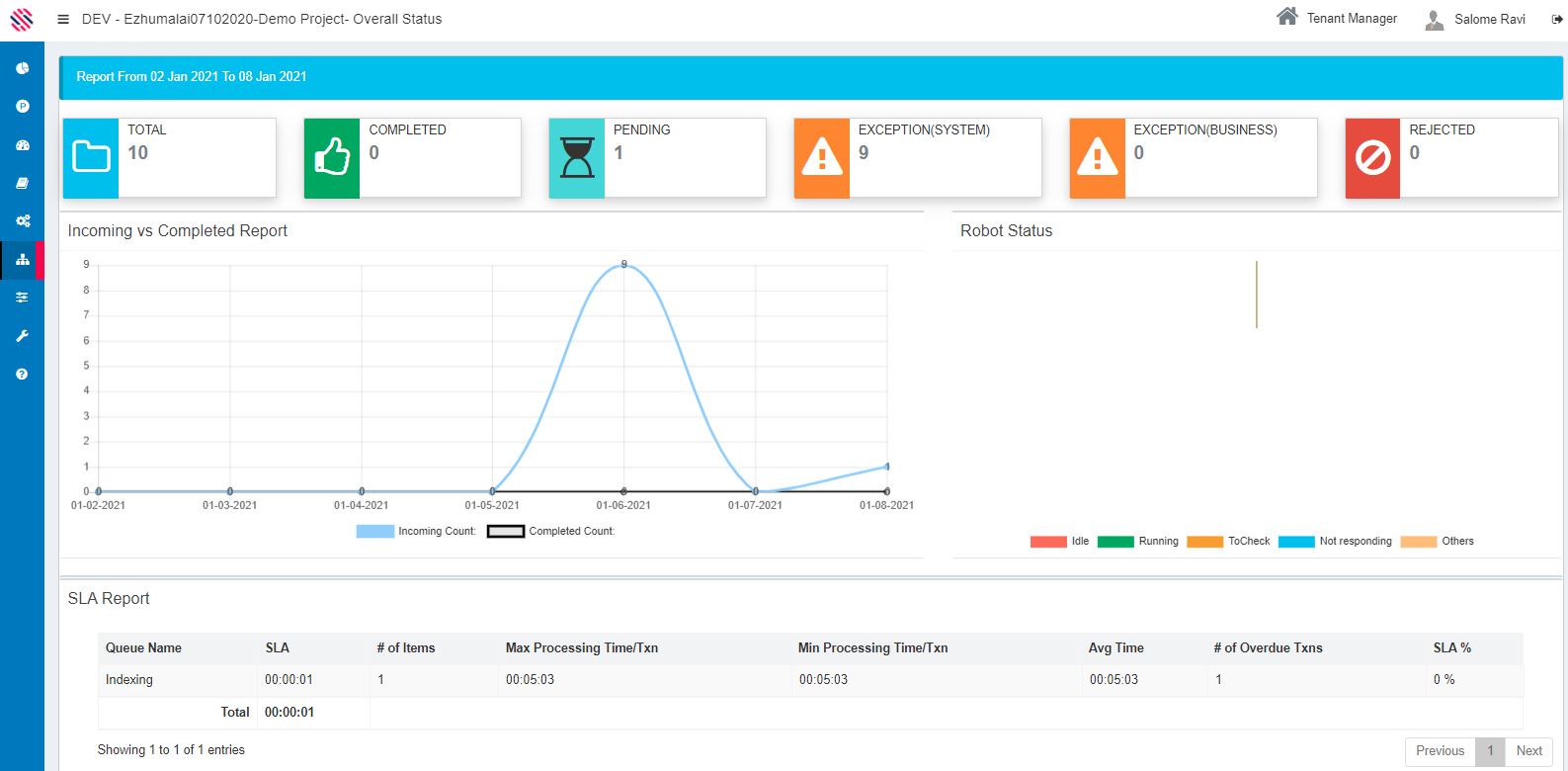This screenshot has height=771, width=1568.
Task: Click the Next pagination button
Action: pos(1529,751)
